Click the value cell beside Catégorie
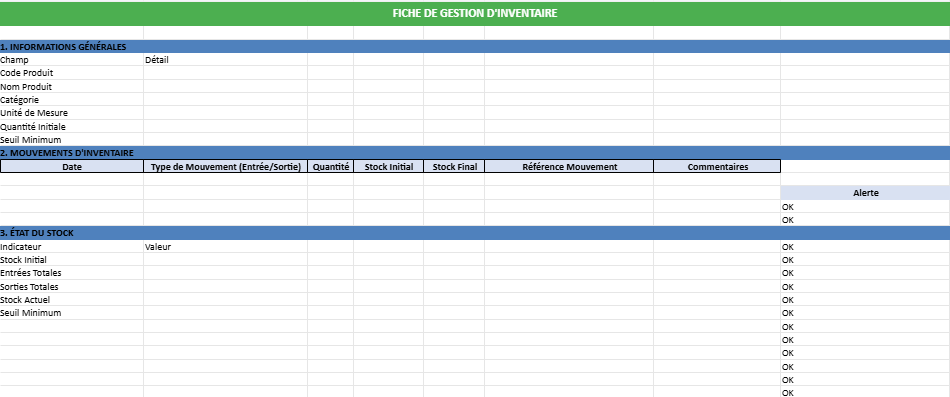 tap(225, 99)
